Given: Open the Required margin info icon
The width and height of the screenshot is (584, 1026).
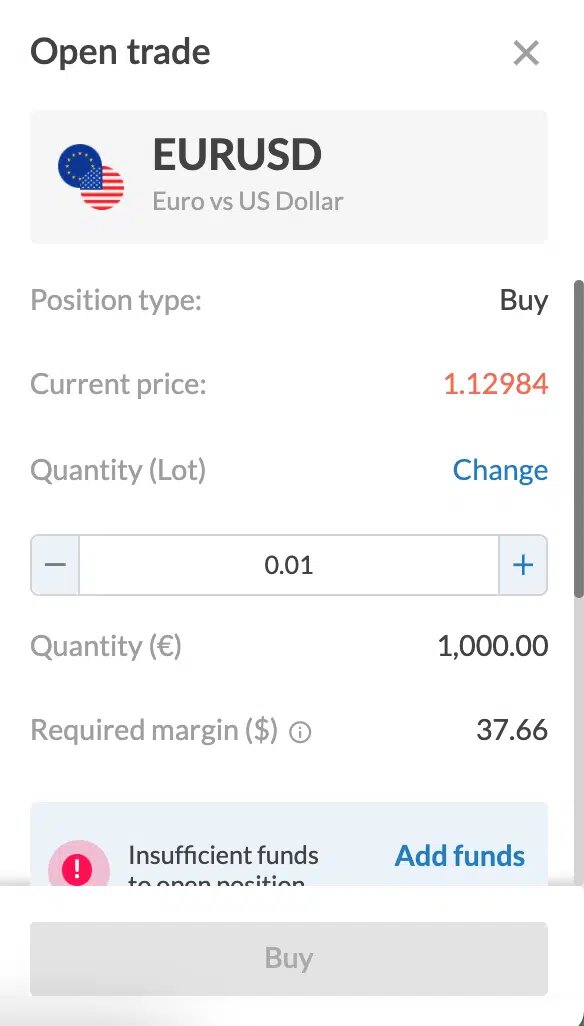Looking at the screenshot, I should [300, 733].
